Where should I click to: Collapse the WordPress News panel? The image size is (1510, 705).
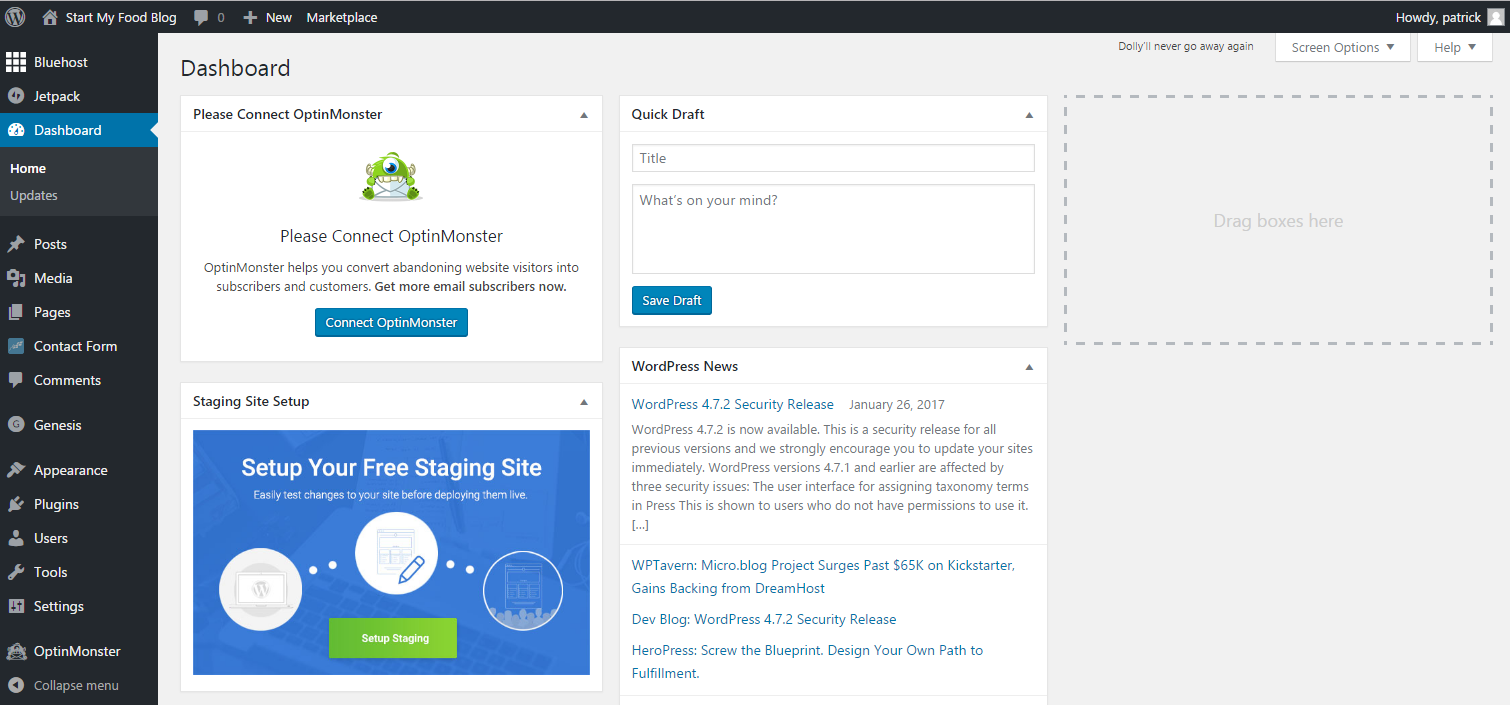point(1029,367)
